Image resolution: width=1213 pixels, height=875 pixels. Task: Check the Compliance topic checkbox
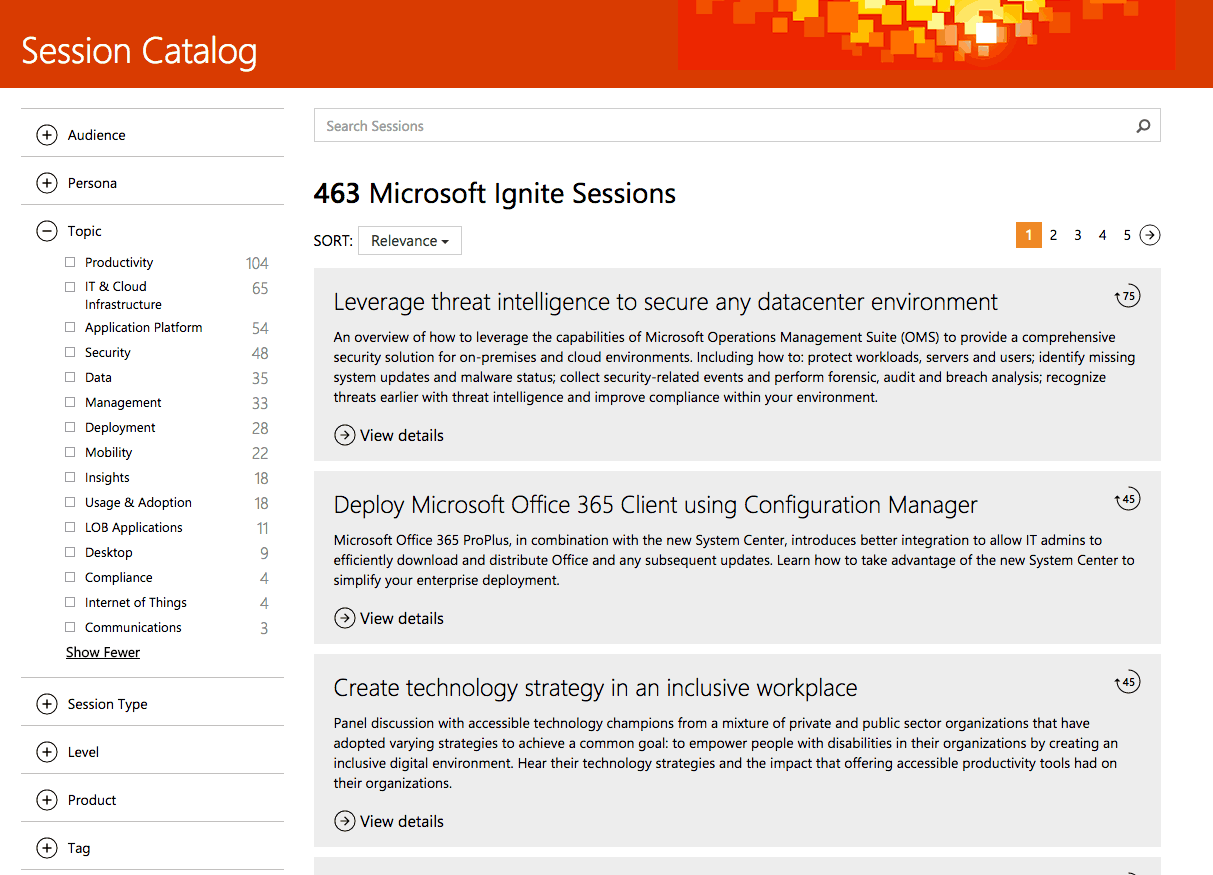(x=70, y=577)
